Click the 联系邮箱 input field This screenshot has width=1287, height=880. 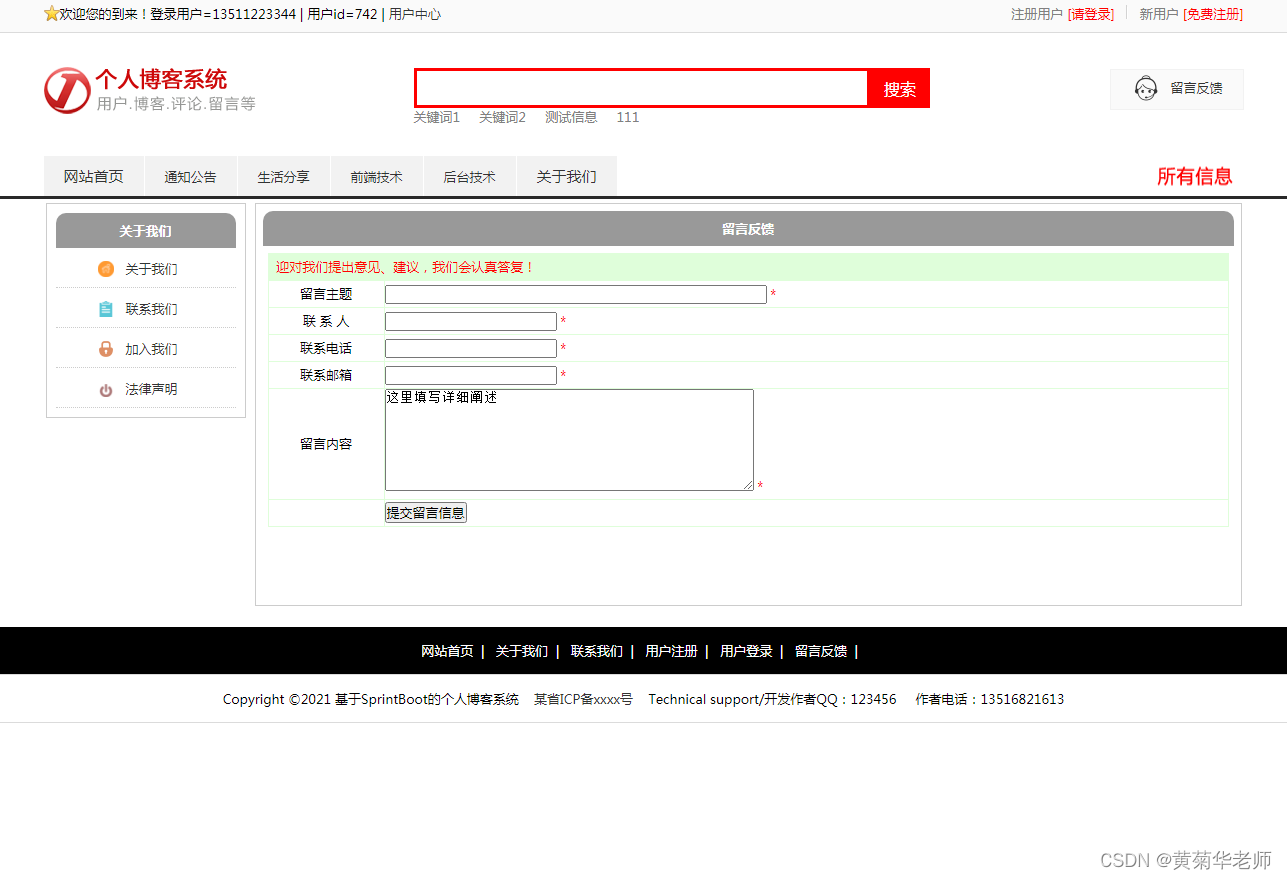point(471,376)
